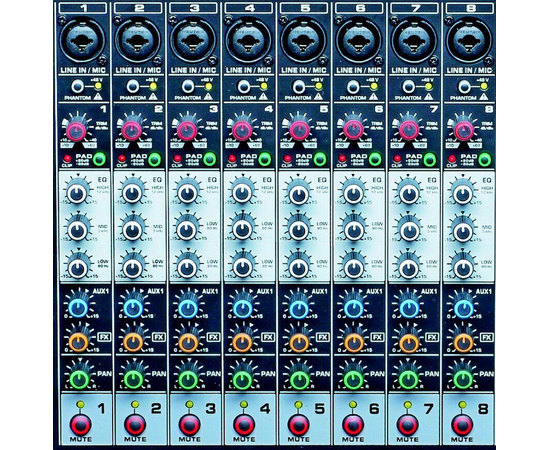Click the green PAN knob on channel 5
This screenshot has width=550, height=450.
coord(300,379)
